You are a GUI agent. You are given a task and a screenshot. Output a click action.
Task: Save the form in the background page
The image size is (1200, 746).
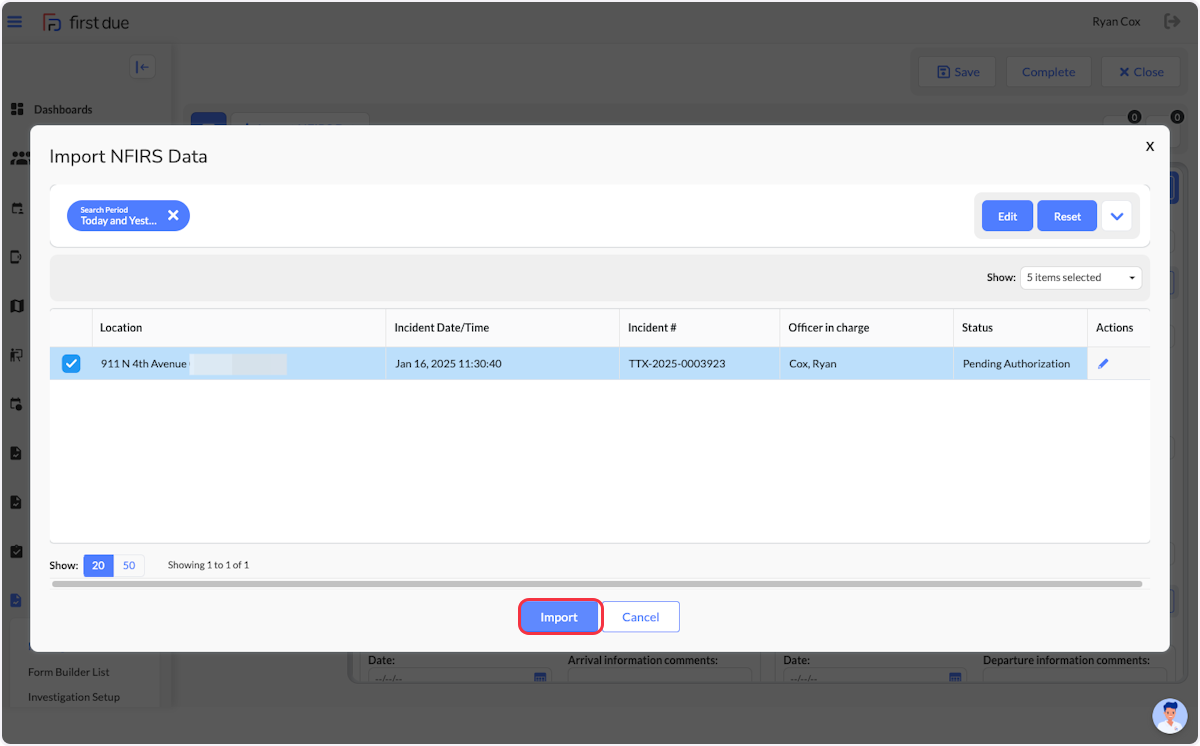pos(958,72)
